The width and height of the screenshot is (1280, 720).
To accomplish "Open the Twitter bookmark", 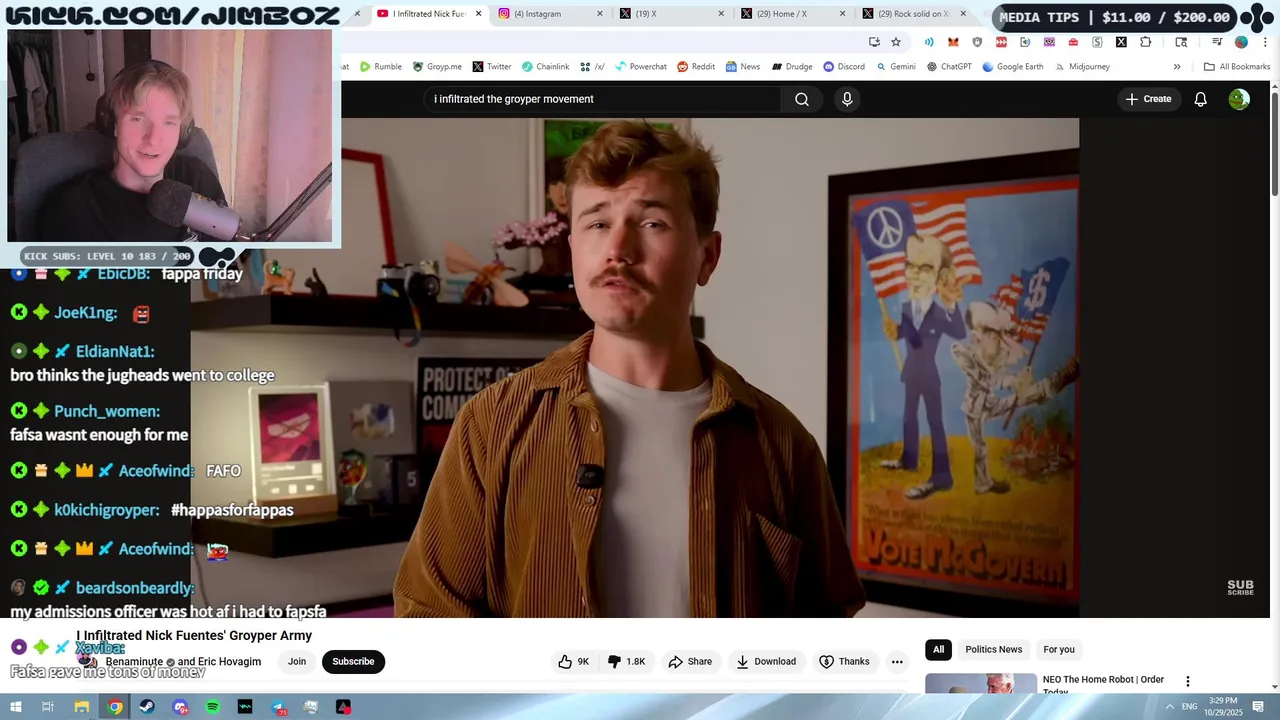I will [x=492, y=67].
